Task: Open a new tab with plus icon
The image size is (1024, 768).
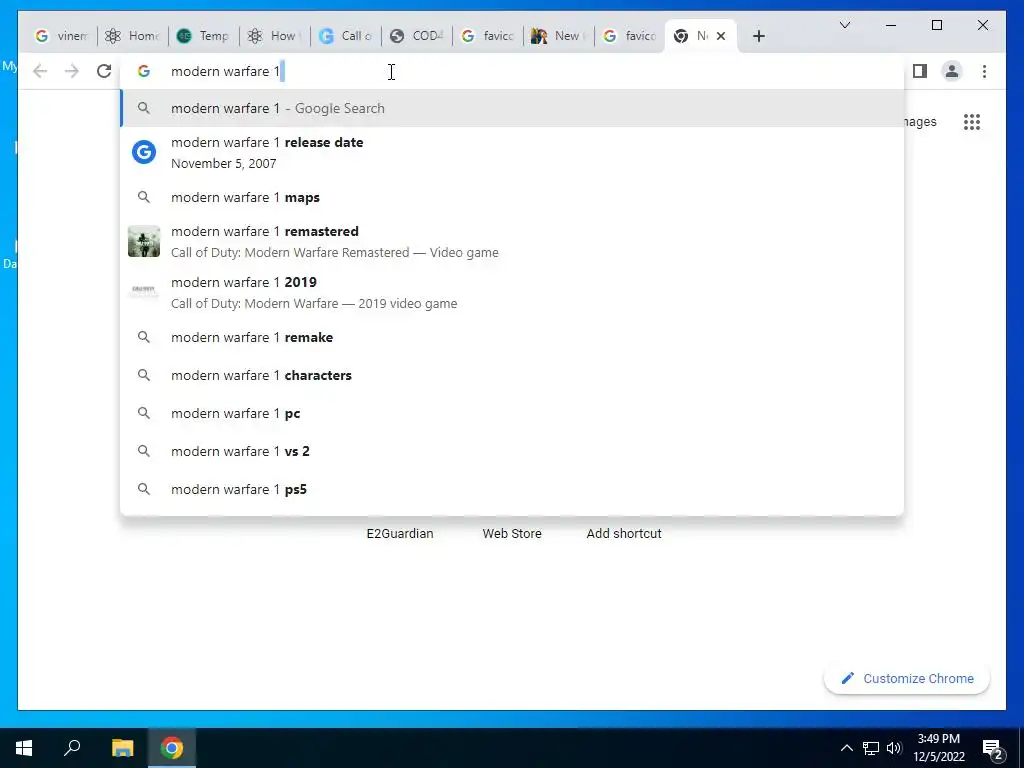Action: [x=758, y=36]
